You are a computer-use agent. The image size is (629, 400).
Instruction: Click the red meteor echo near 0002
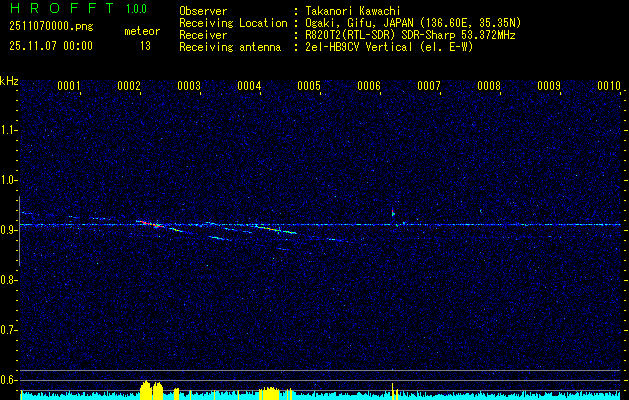(150, 224)
